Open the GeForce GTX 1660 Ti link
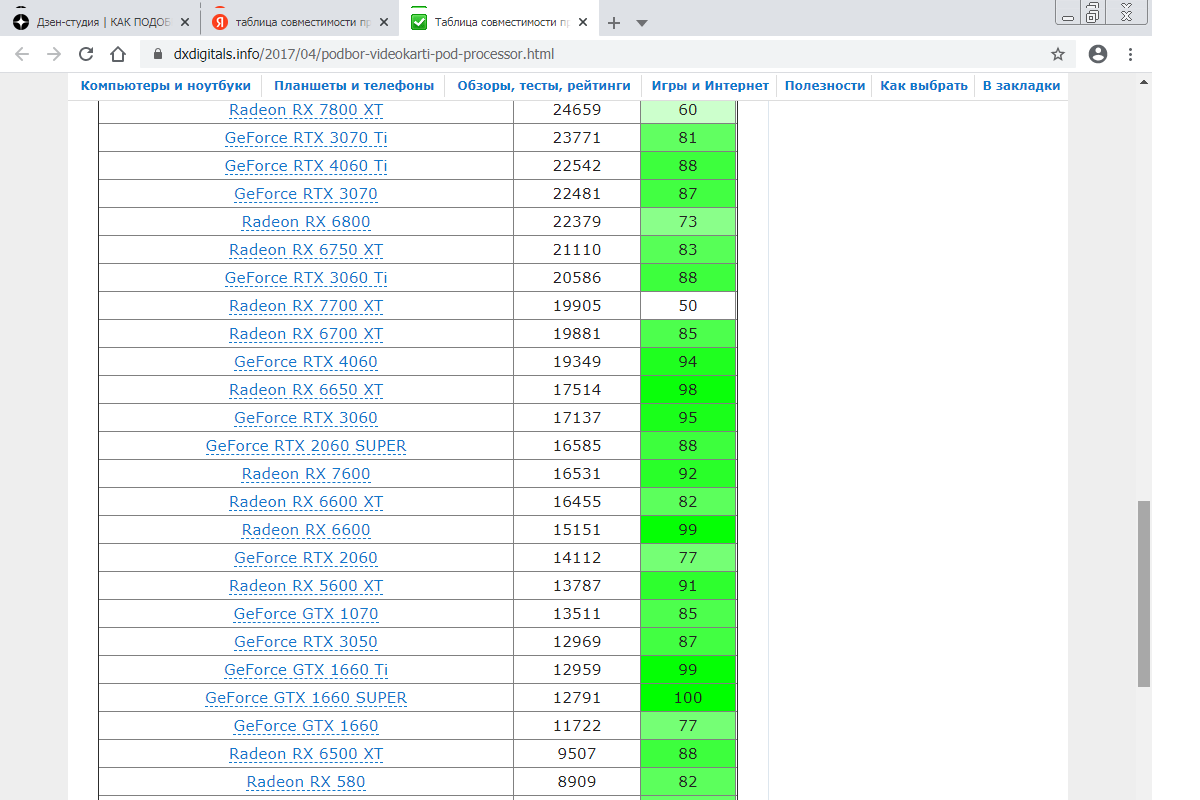 (306, 670)
